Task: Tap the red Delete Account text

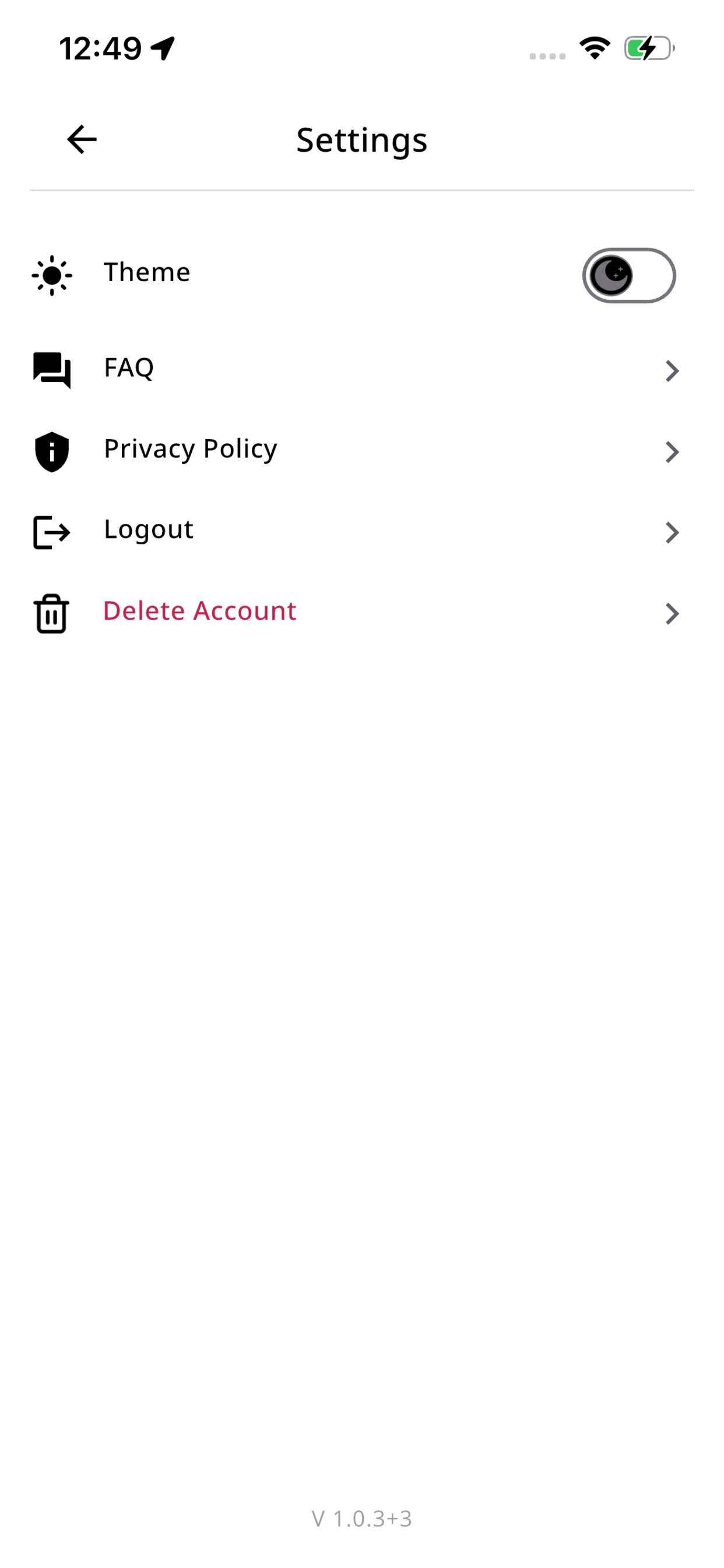Action: [x=199, y=611]
